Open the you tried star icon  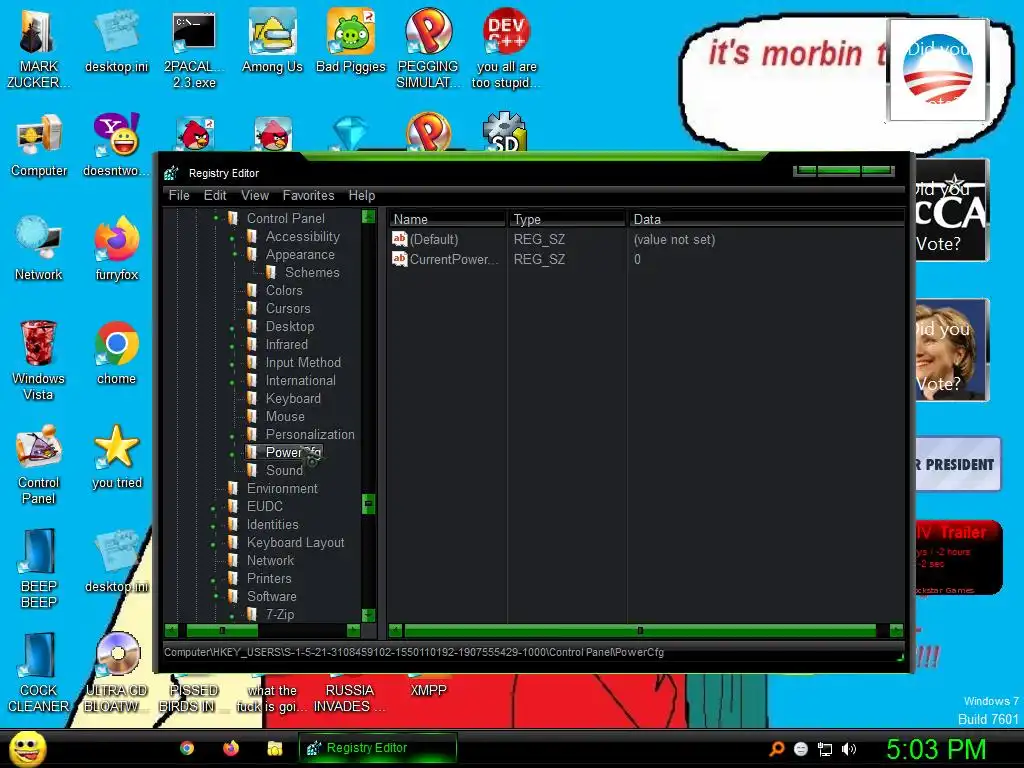tap(117, 457)
